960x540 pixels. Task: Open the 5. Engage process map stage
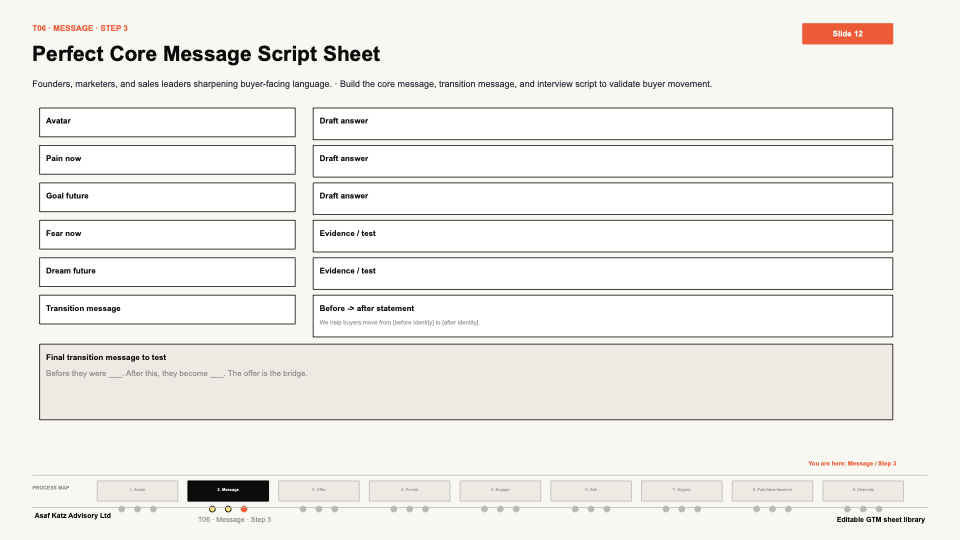[500, 490]
